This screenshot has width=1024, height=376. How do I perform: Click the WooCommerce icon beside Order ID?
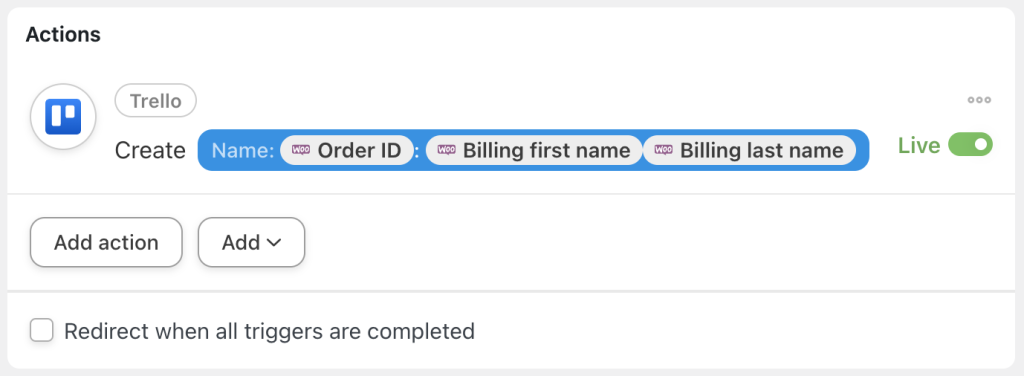300,149
